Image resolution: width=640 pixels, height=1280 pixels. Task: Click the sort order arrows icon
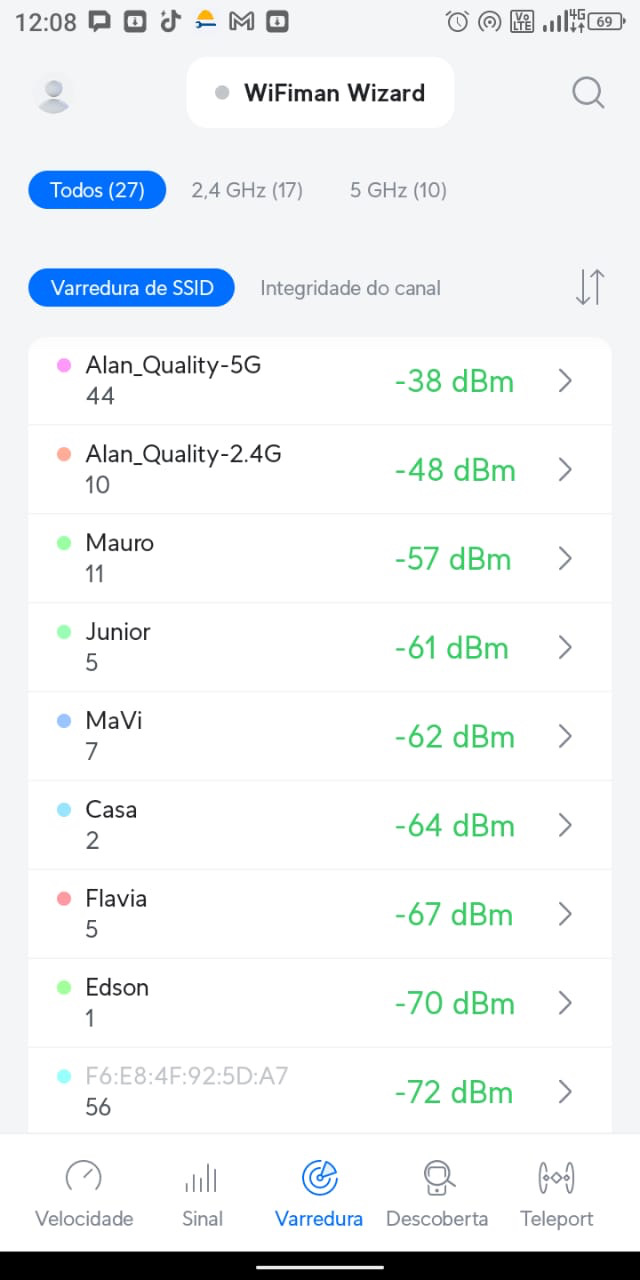(590, 287)
